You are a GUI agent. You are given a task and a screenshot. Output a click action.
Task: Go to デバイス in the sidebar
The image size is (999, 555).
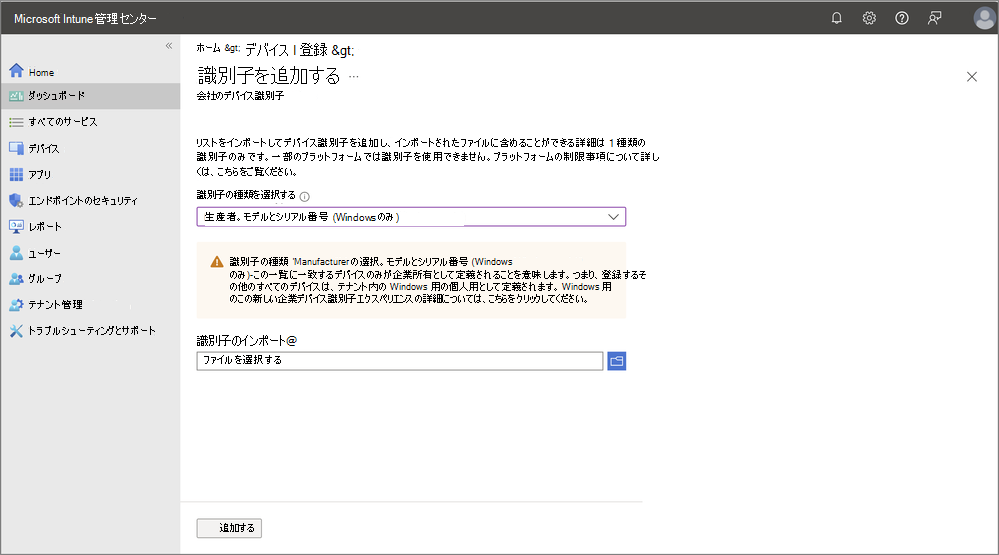(44, 148)
